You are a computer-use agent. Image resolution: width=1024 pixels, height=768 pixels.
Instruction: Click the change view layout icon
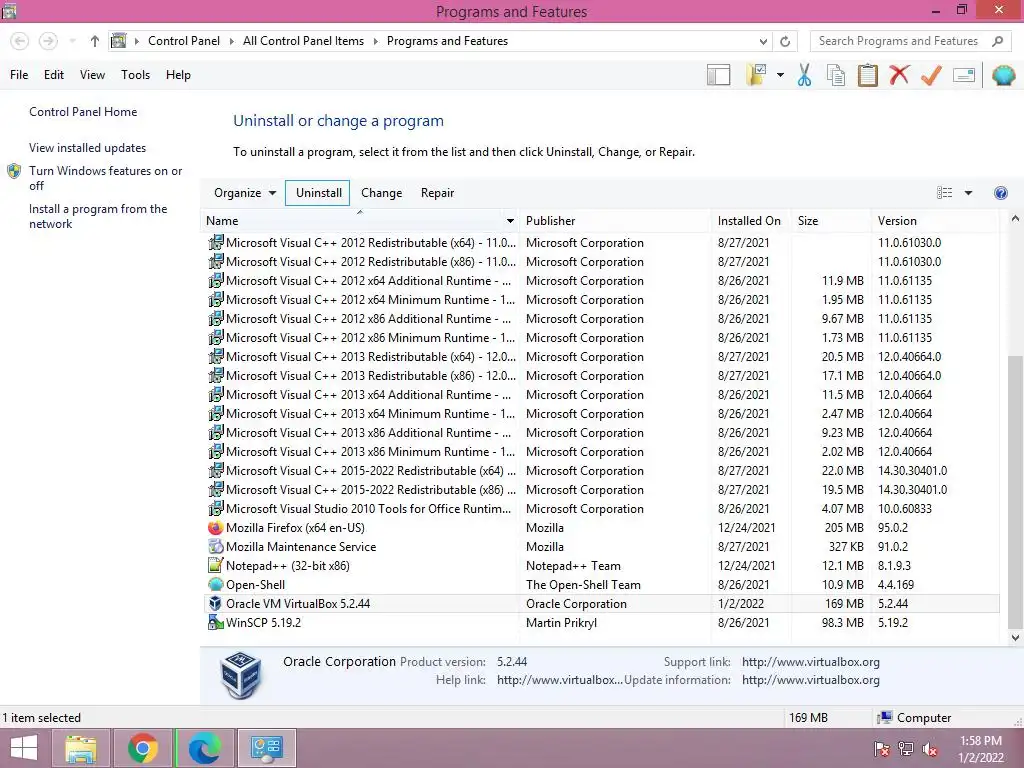pyautogui.click(x=944, y=193)
